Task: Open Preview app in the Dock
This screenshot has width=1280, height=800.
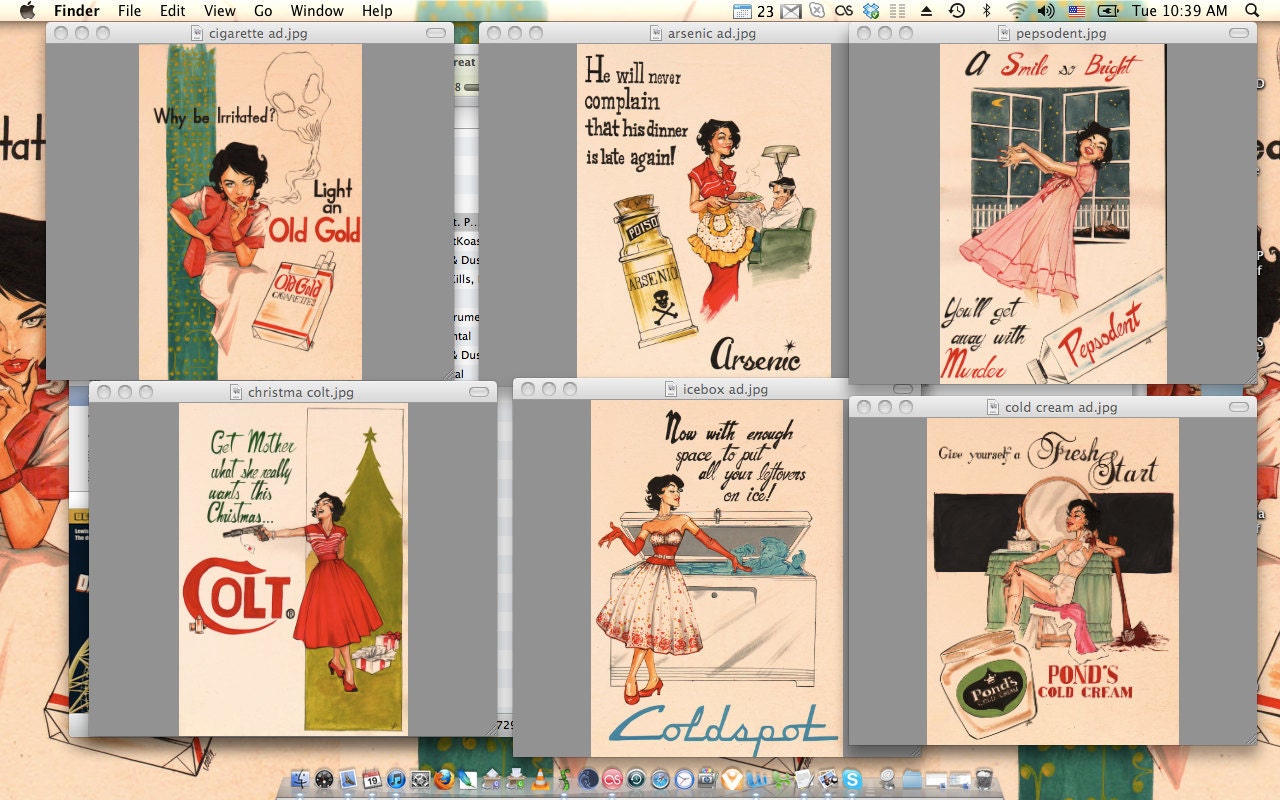Action: click(x=827, y=779)
